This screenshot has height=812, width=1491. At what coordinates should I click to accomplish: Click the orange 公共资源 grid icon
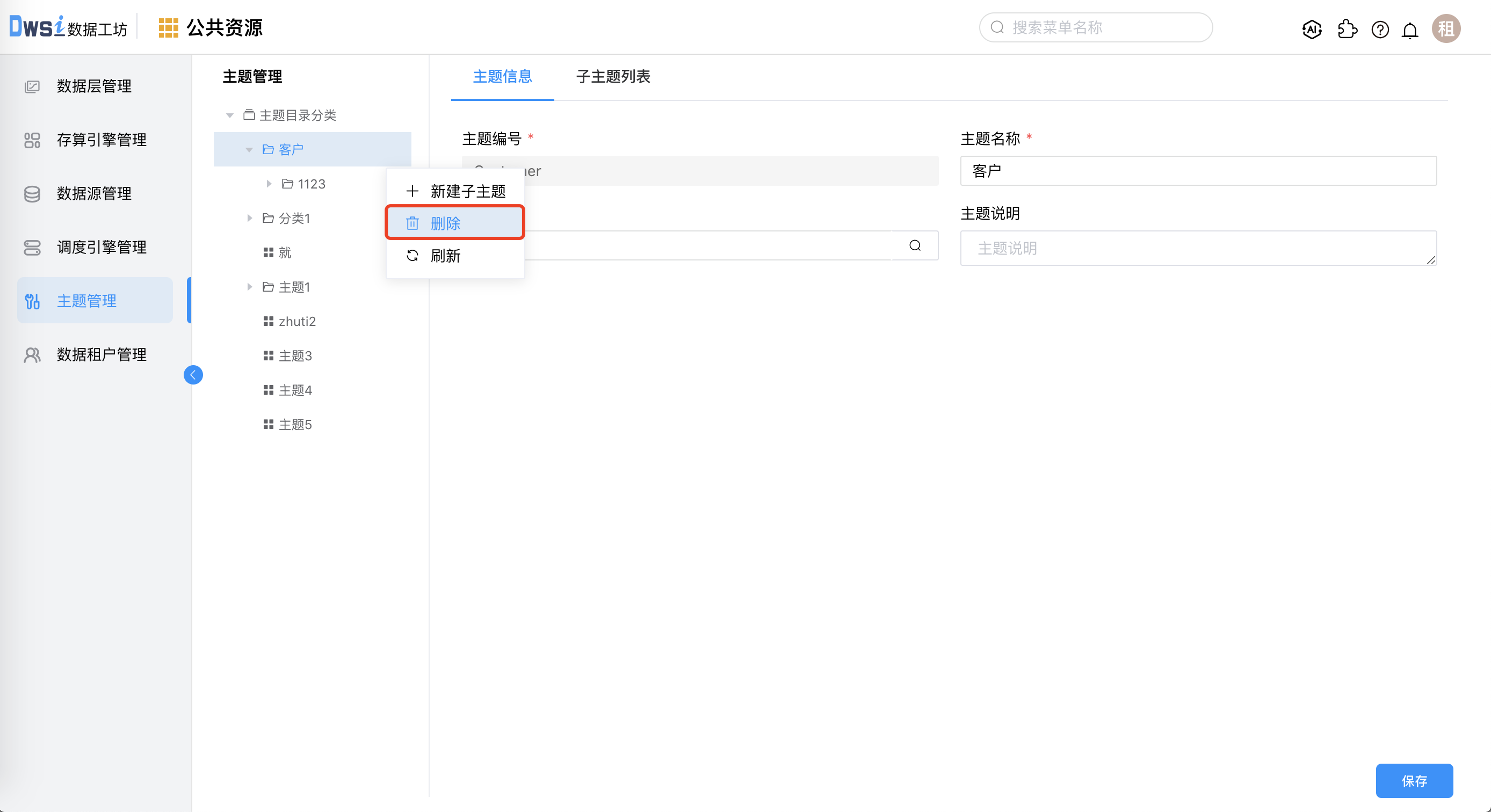[x=169, y=27]
